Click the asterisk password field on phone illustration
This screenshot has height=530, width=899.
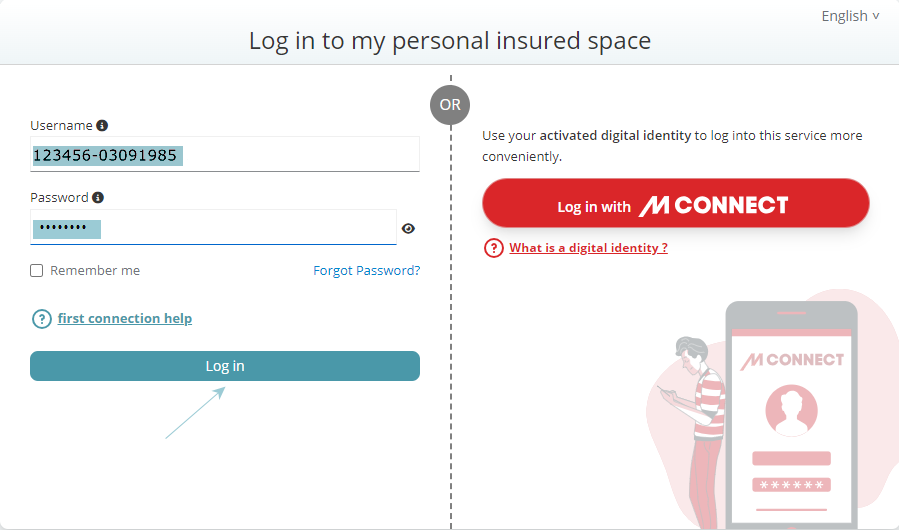[x=791, y=485]
